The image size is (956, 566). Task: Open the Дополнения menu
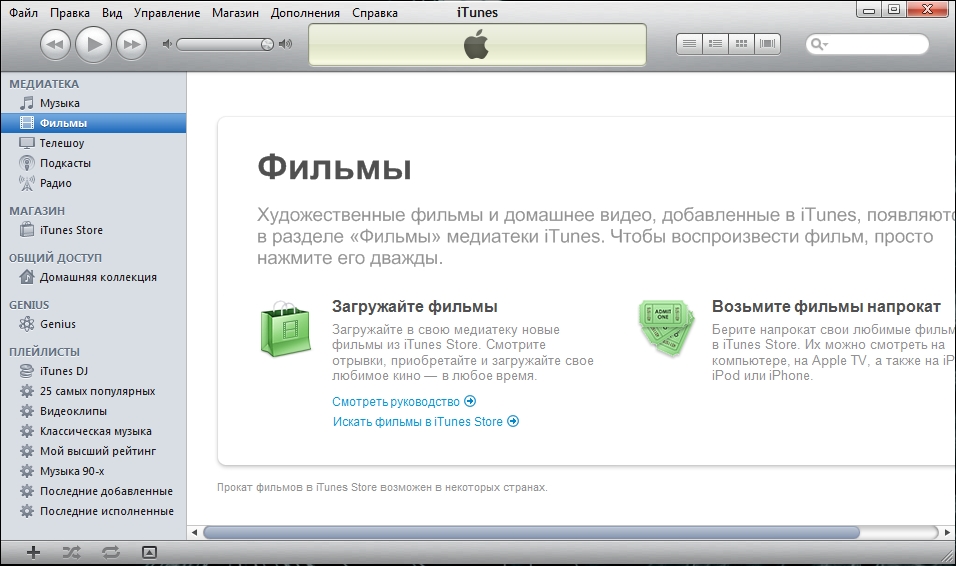[x=305, y=13]
